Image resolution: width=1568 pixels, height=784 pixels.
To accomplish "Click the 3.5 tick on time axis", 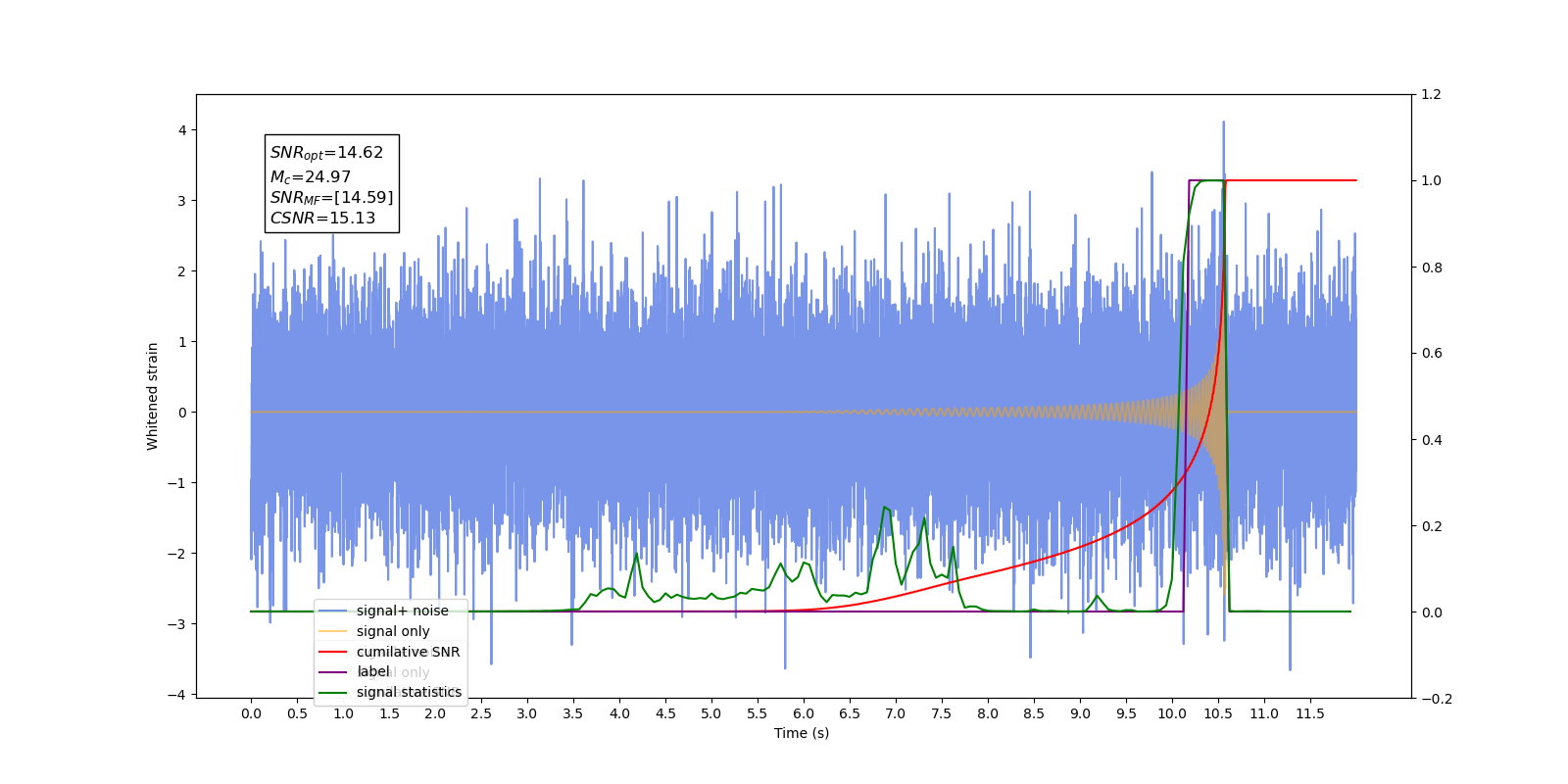I will pos(573,713).
